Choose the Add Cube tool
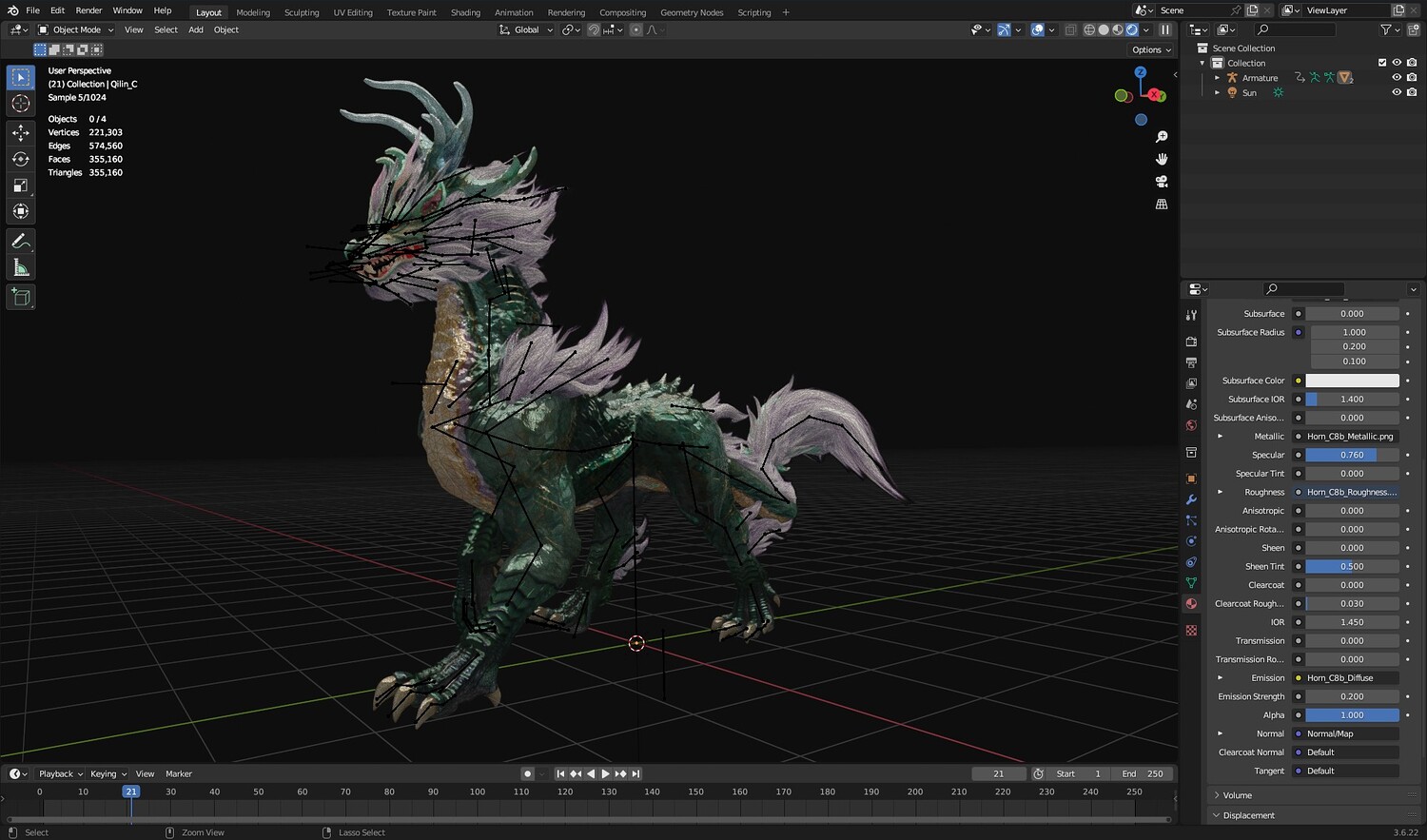1427x840 pixels. 21,298
